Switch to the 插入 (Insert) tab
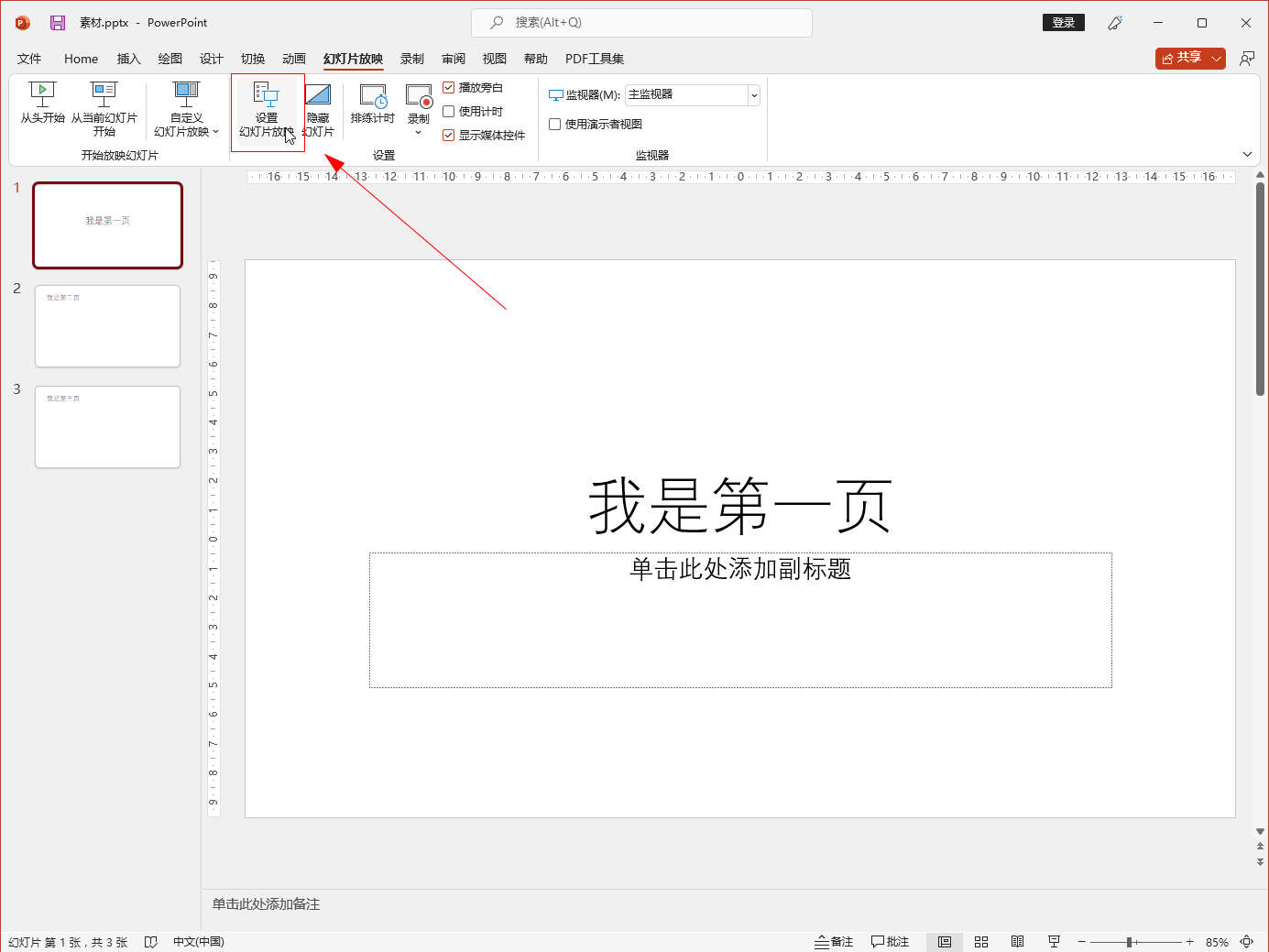The height and width of the screenshot is (952, 1269). click(129, 59)
